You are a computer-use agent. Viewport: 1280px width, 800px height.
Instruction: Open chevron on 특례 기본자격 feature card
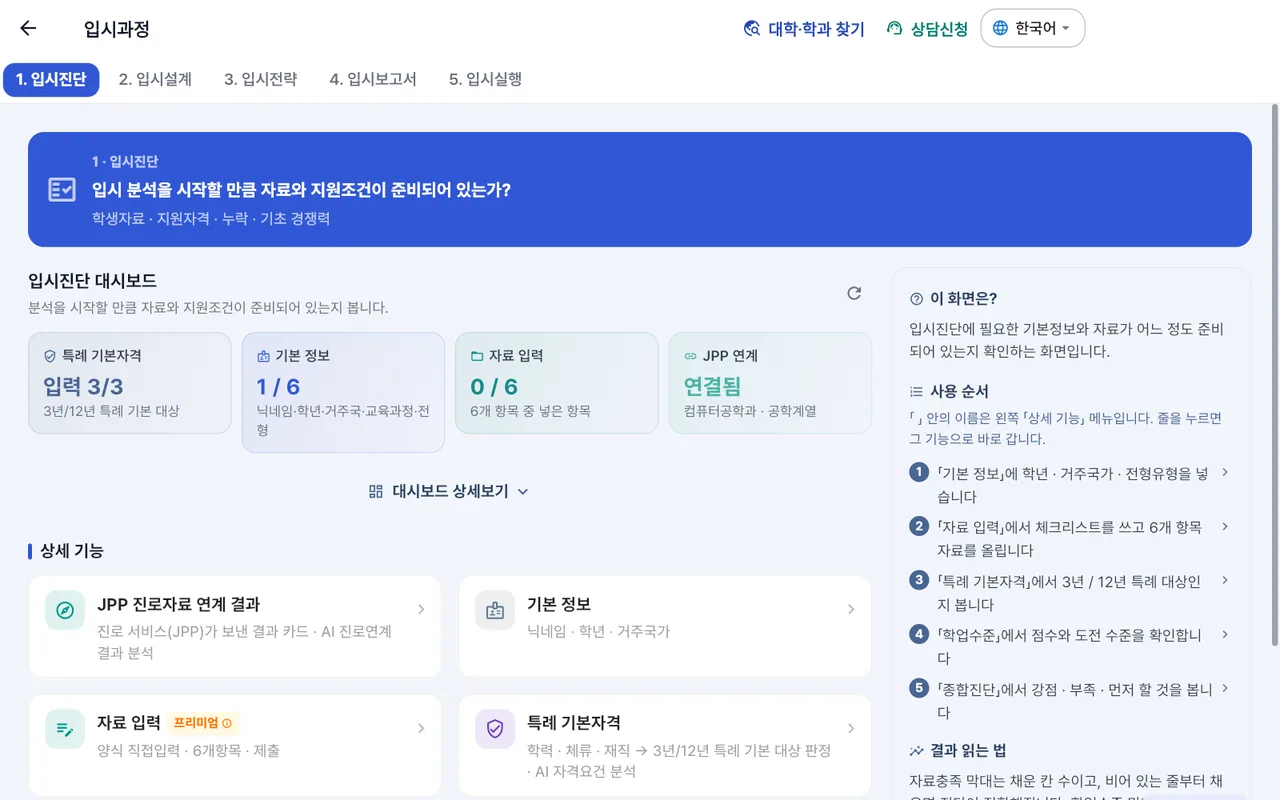tap(851, 728)
